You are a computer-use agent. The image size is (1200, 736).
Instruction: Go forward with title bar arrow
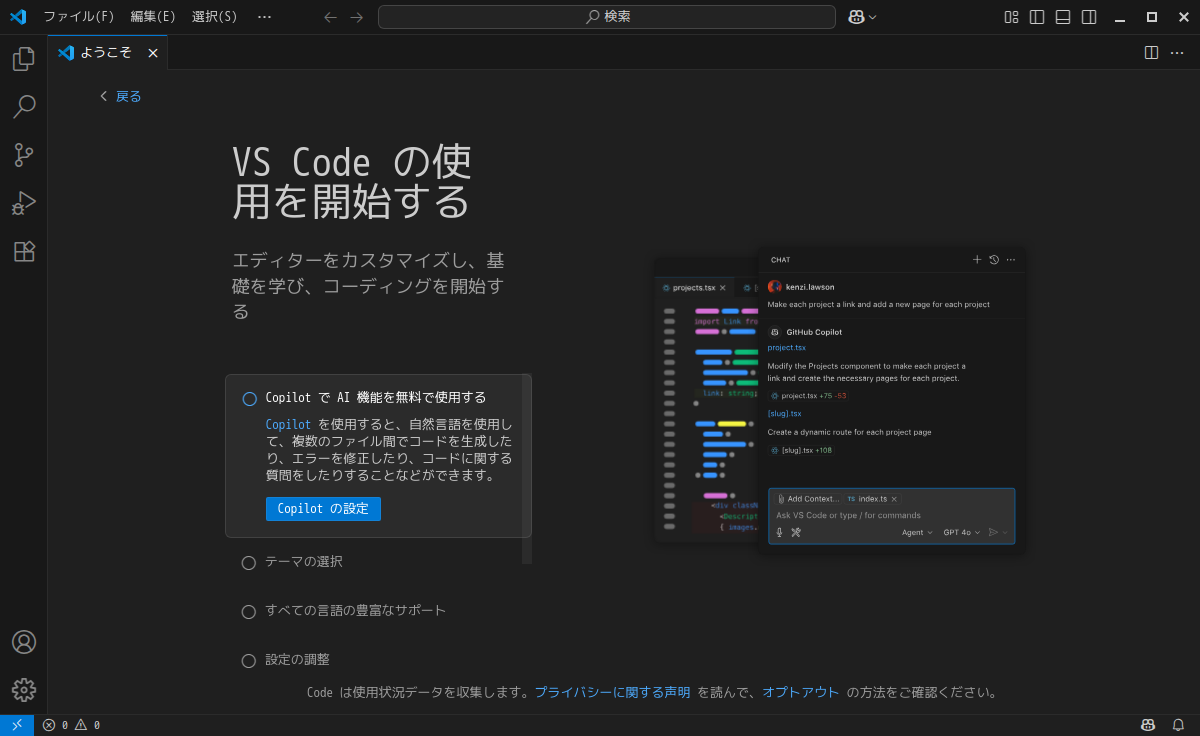[357, 17]
